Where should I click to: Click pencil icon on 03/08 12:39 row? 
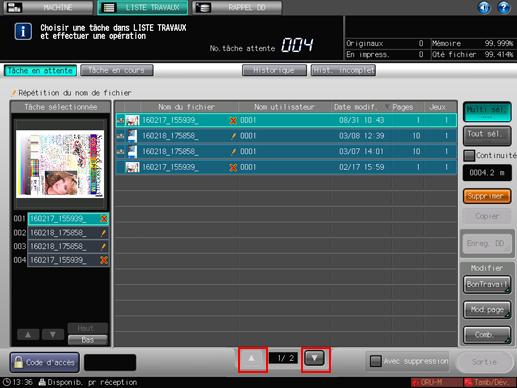234,136
